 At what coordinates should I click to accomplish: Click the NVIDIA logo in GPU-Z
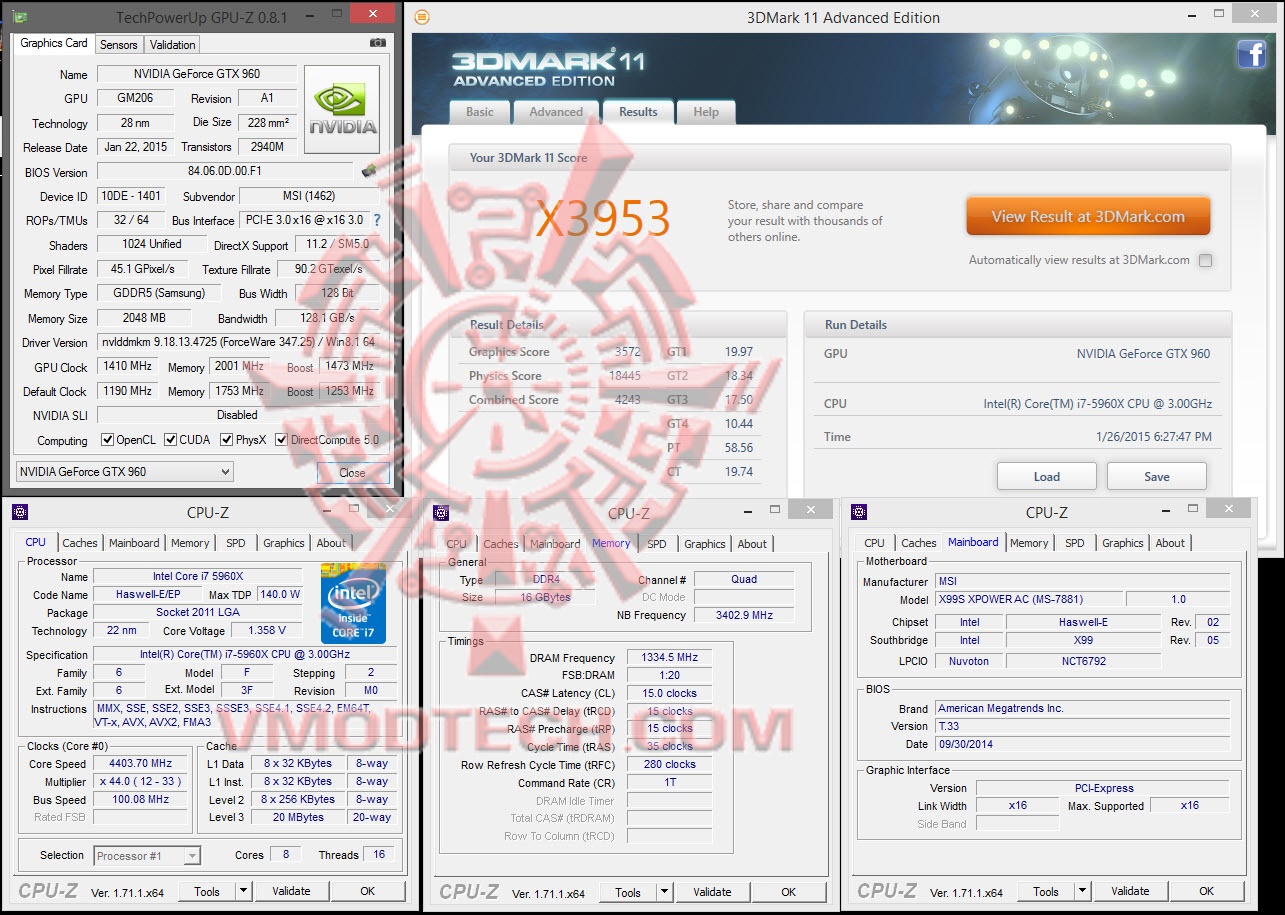tap(342, 110)
